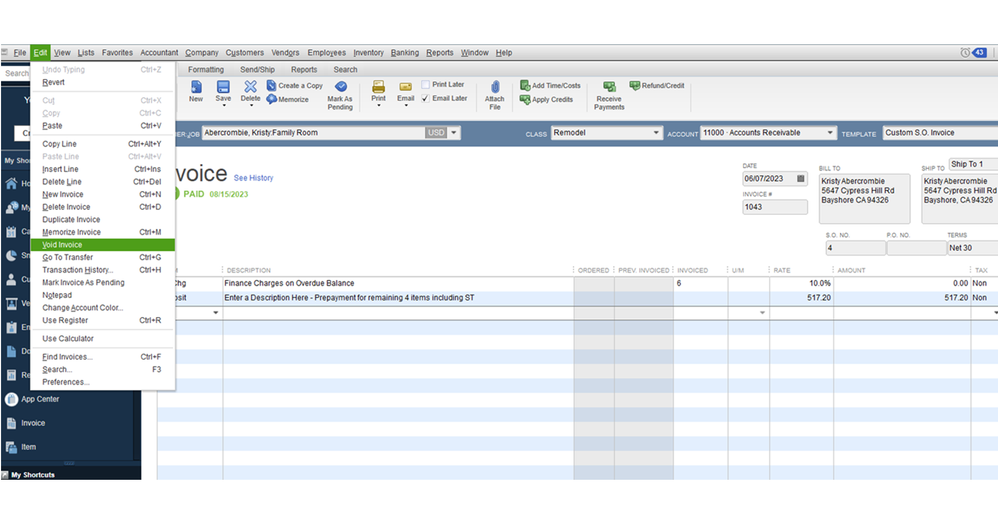Choose Duplicate Invoice in Edit menu
This screenshot has width=998, height=524.
(x=71, y=220)
